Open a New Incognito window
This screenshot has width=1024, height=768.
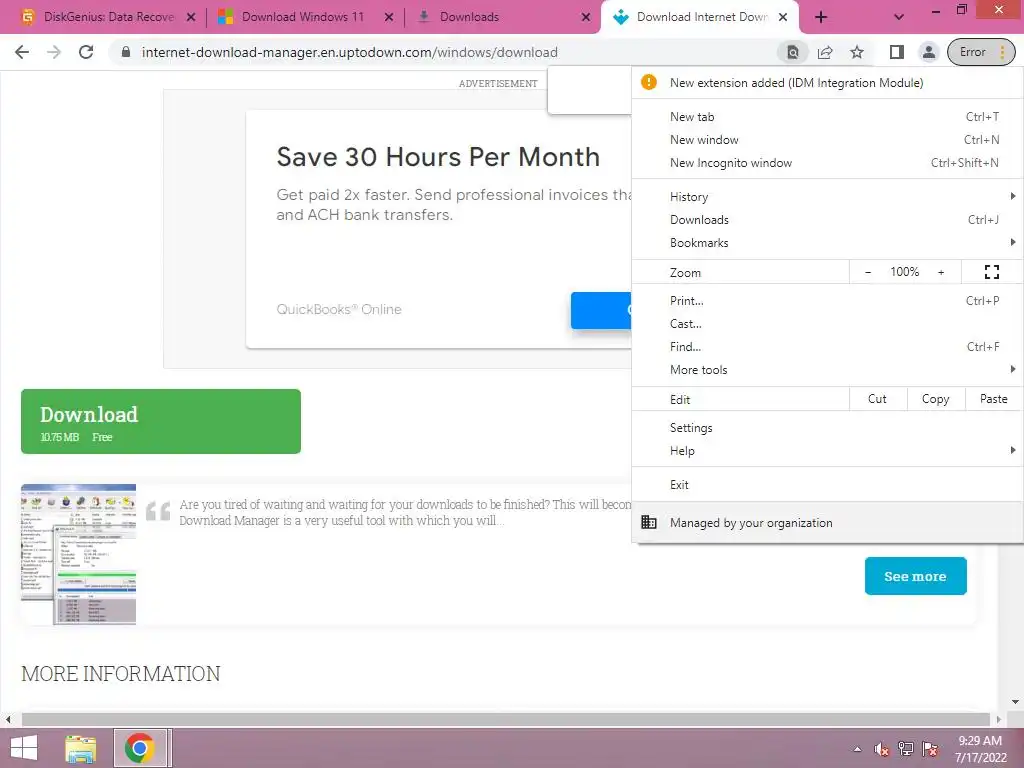[827, 163]
